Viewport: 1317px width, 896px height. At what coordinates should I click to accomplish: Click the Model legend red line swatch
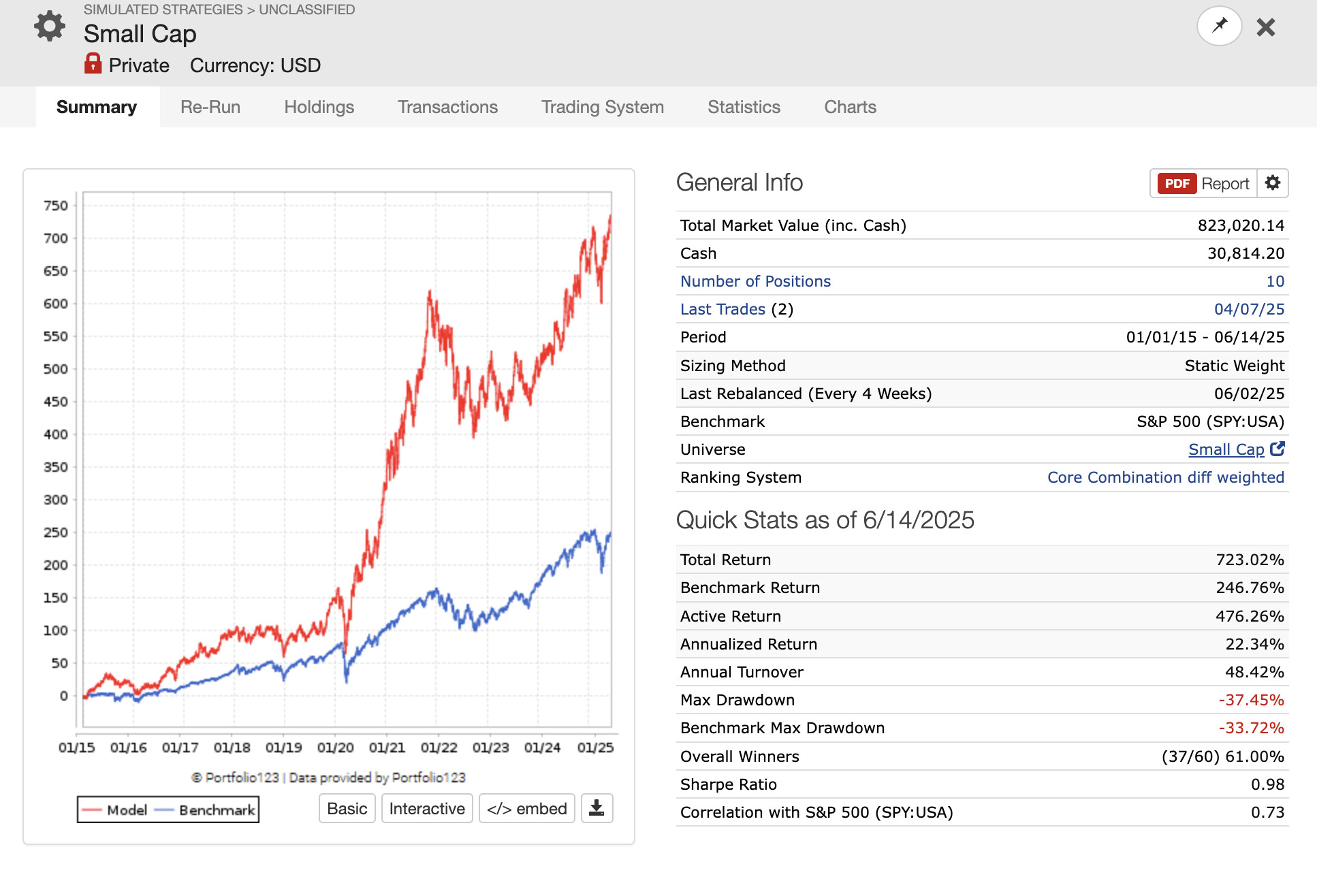click(92, 810)
